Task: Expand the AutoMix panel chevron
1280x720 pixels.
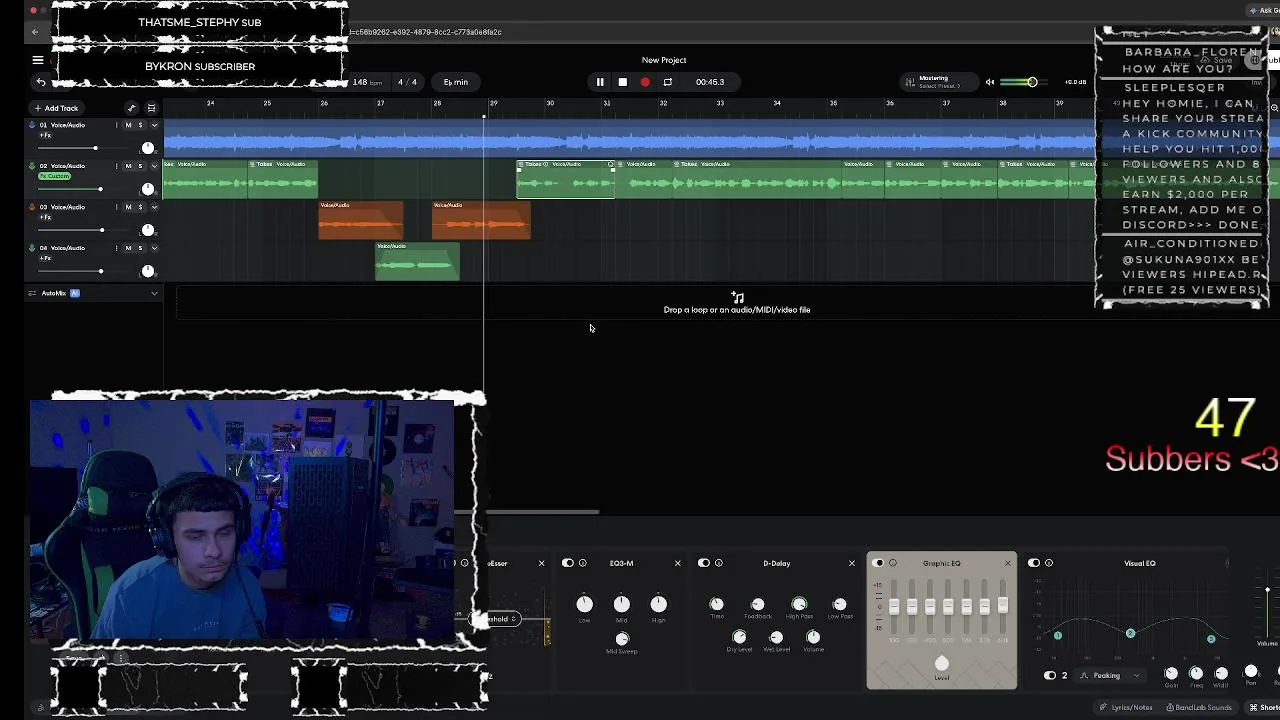Action: click(x=154, y=293)
